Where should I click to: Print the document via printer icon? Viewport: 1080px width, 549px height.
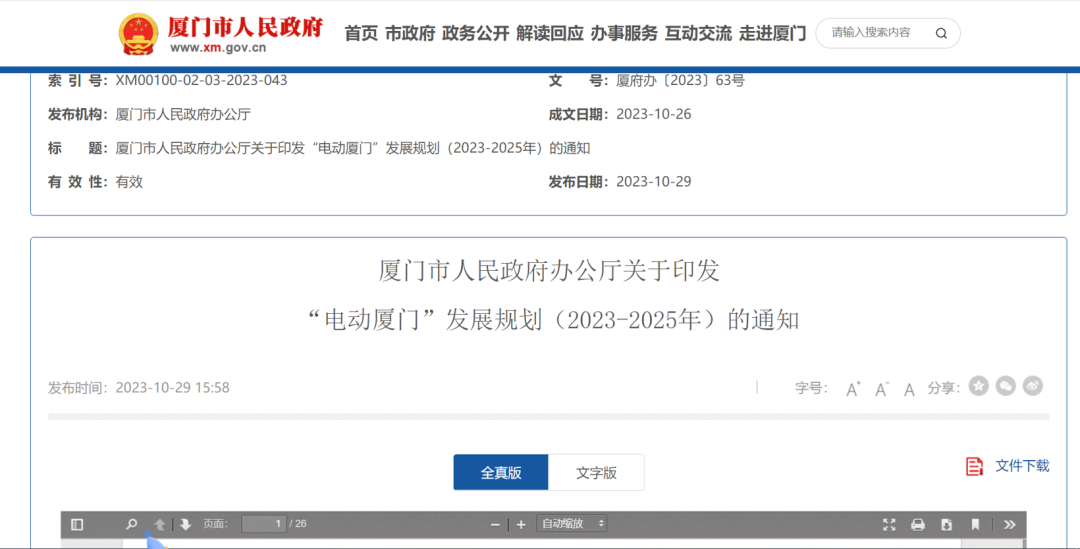click(x=917, y=525)
